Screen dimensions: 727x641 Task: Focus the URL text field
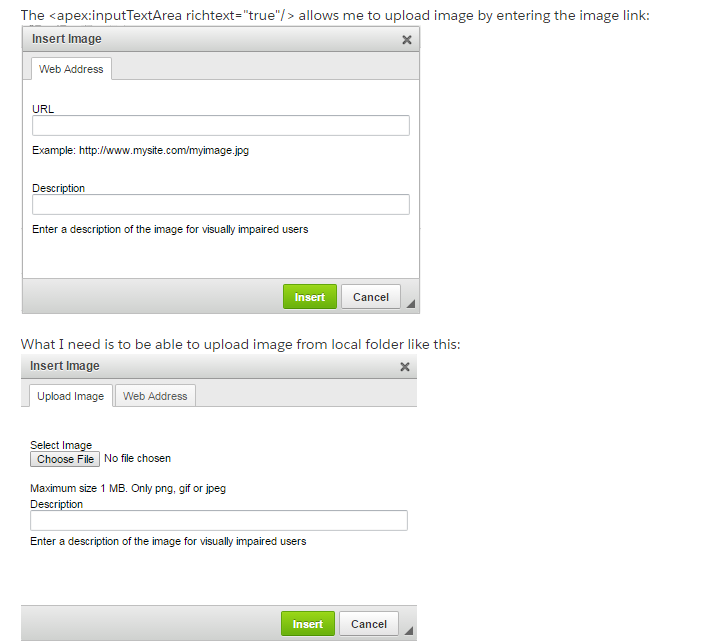pyautogui.click(x=220, y=125)
